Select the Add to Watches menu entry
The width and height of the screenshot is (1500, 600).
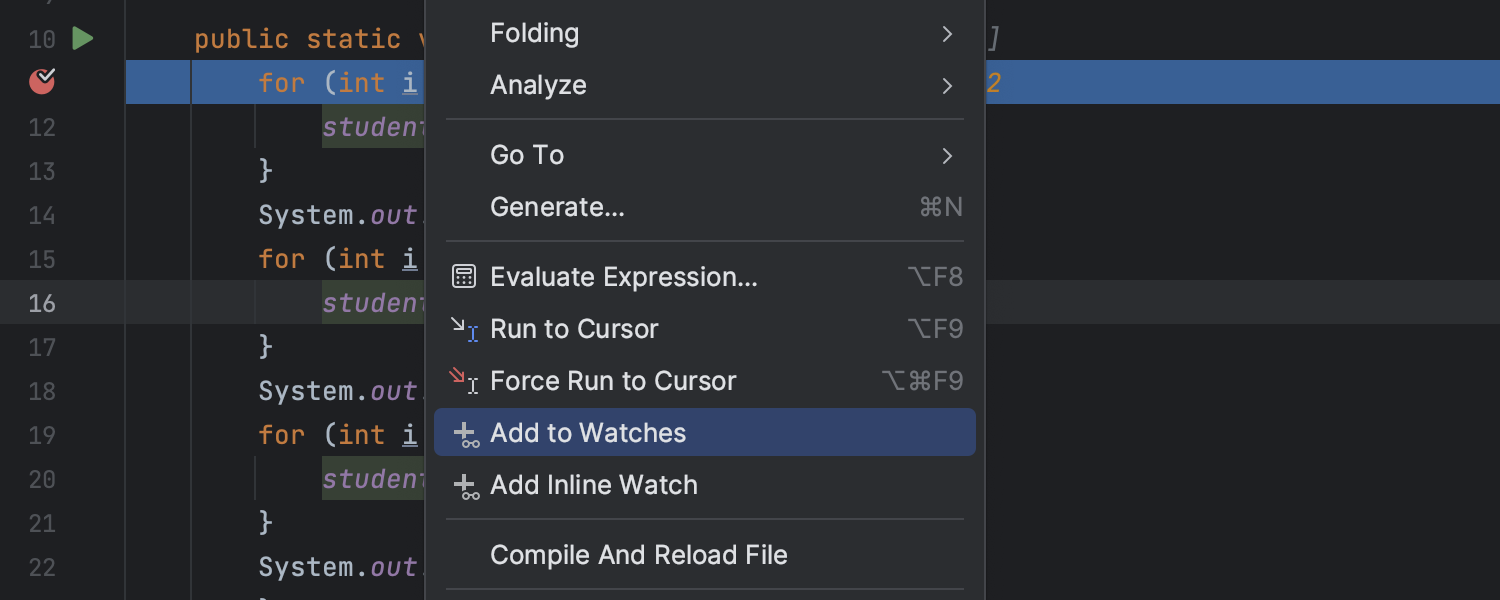[x=705, y=432]
